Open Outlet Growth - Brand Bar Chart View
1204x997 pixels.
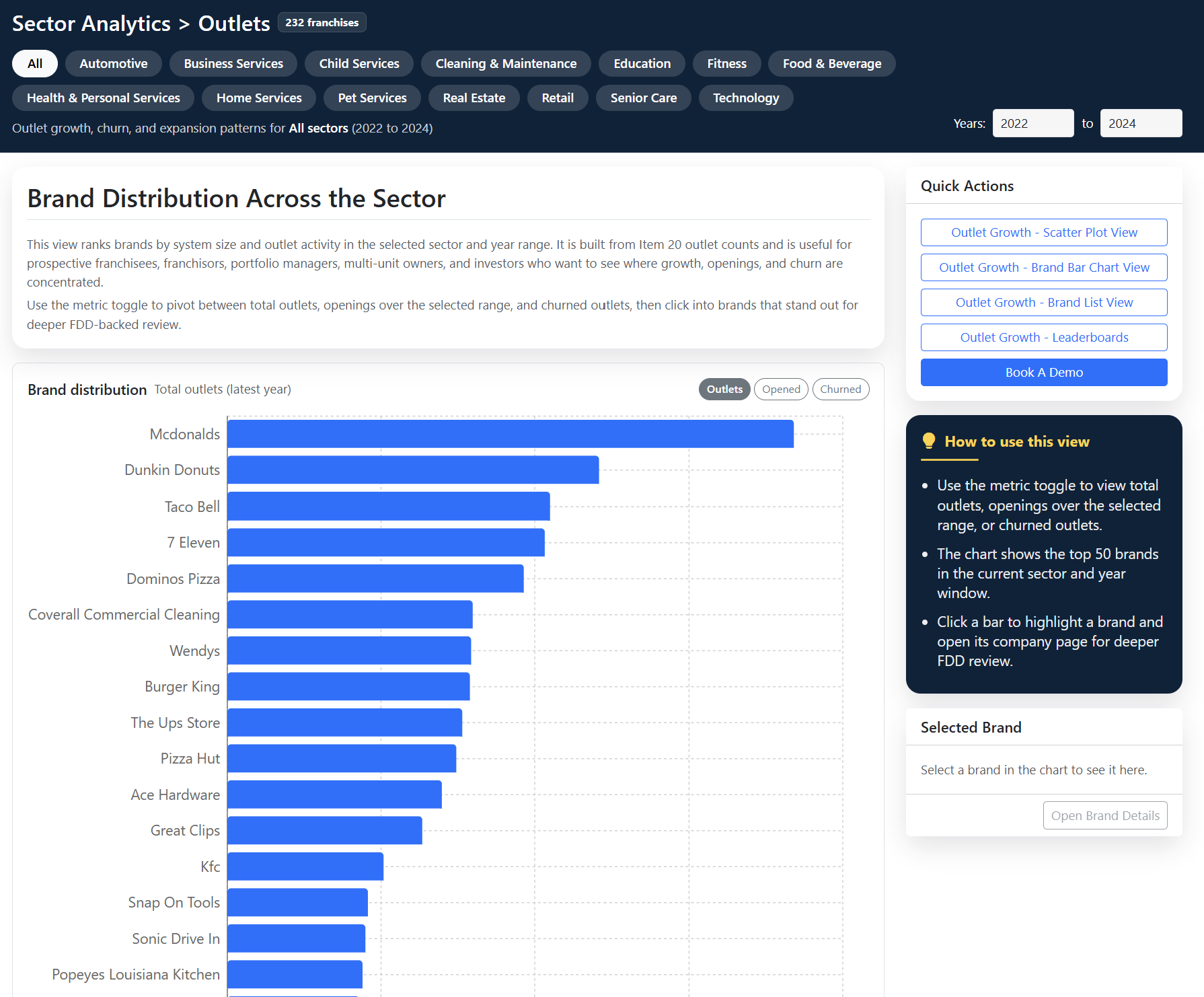coord(1044,268)
